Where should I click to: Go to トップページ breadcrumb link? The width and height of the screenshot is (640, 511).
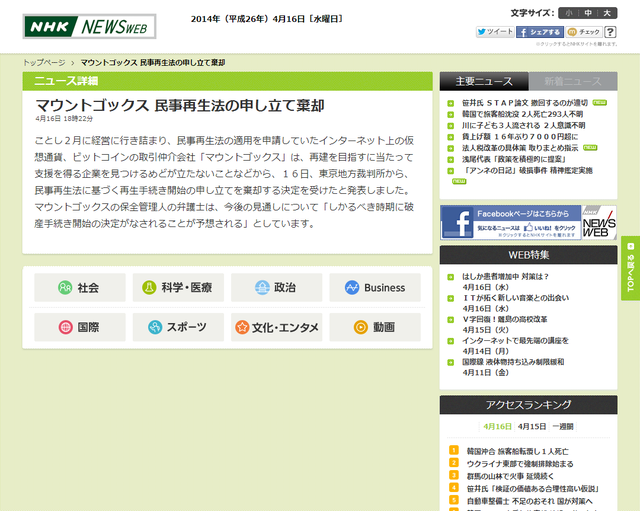click(x=44, y=62)
